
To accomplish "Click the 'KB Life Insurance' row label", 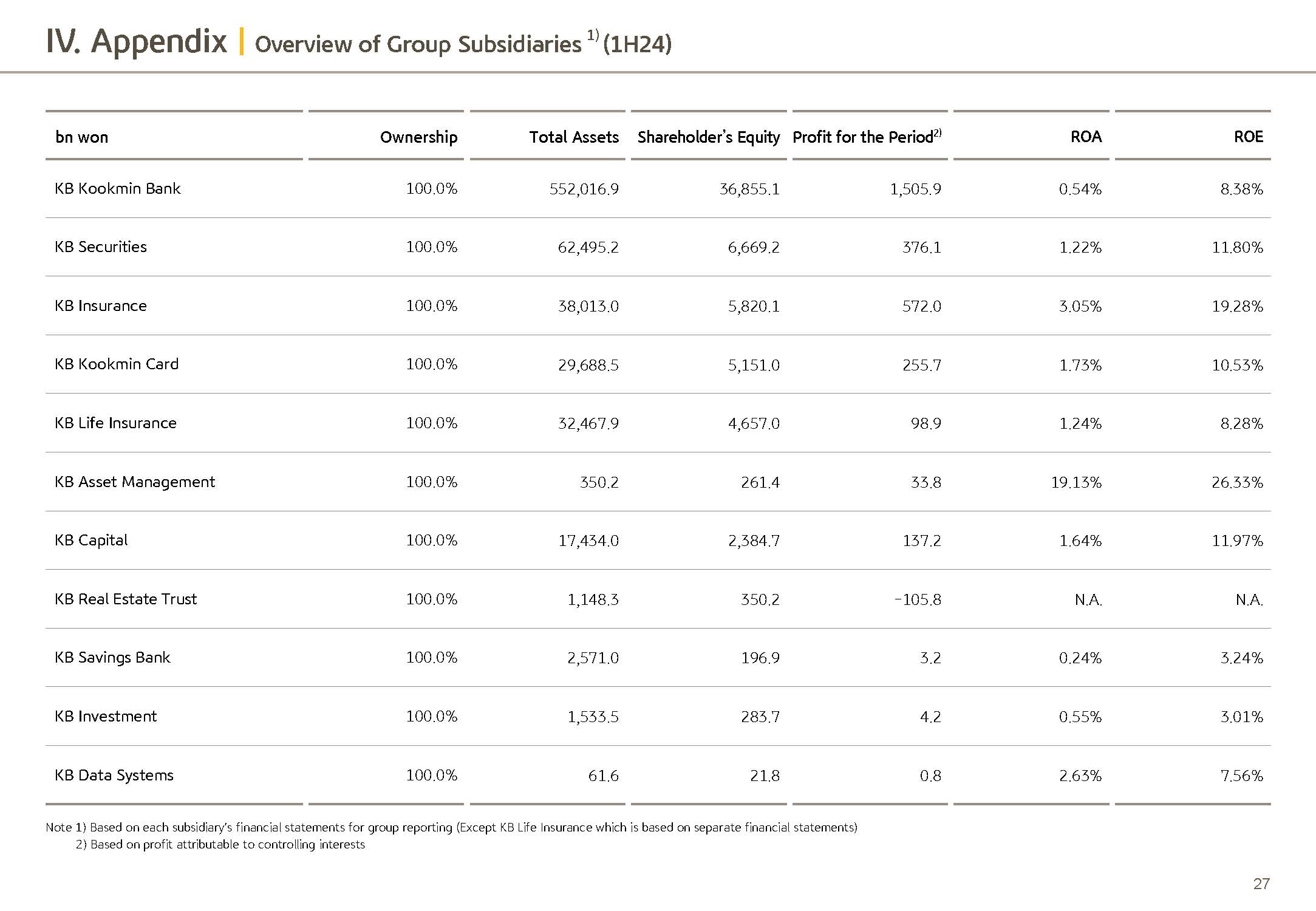I will coord(115,423).
